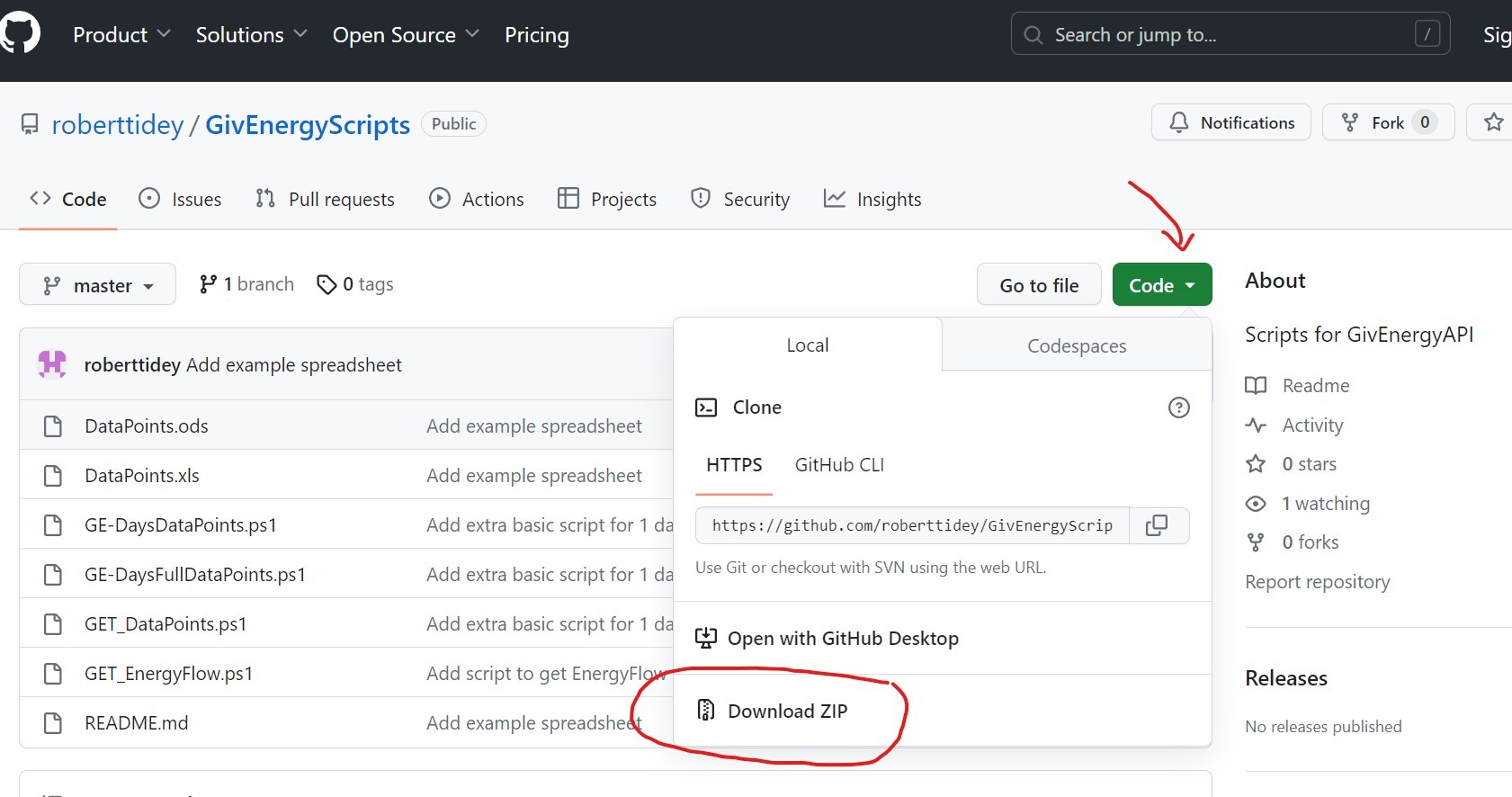
Task: Click the star icon beside 0 stars
Action: point(1256,464)
